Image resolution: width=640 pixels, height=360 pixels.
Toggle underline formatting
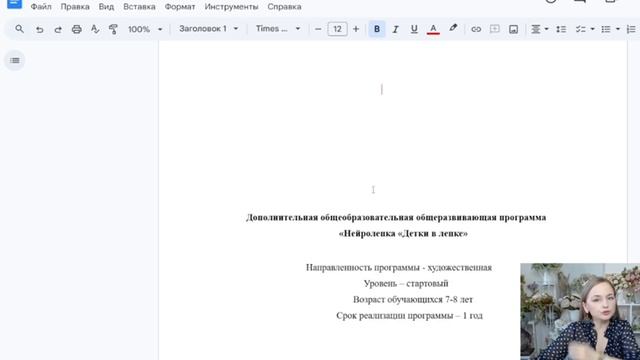pos(414,29)
